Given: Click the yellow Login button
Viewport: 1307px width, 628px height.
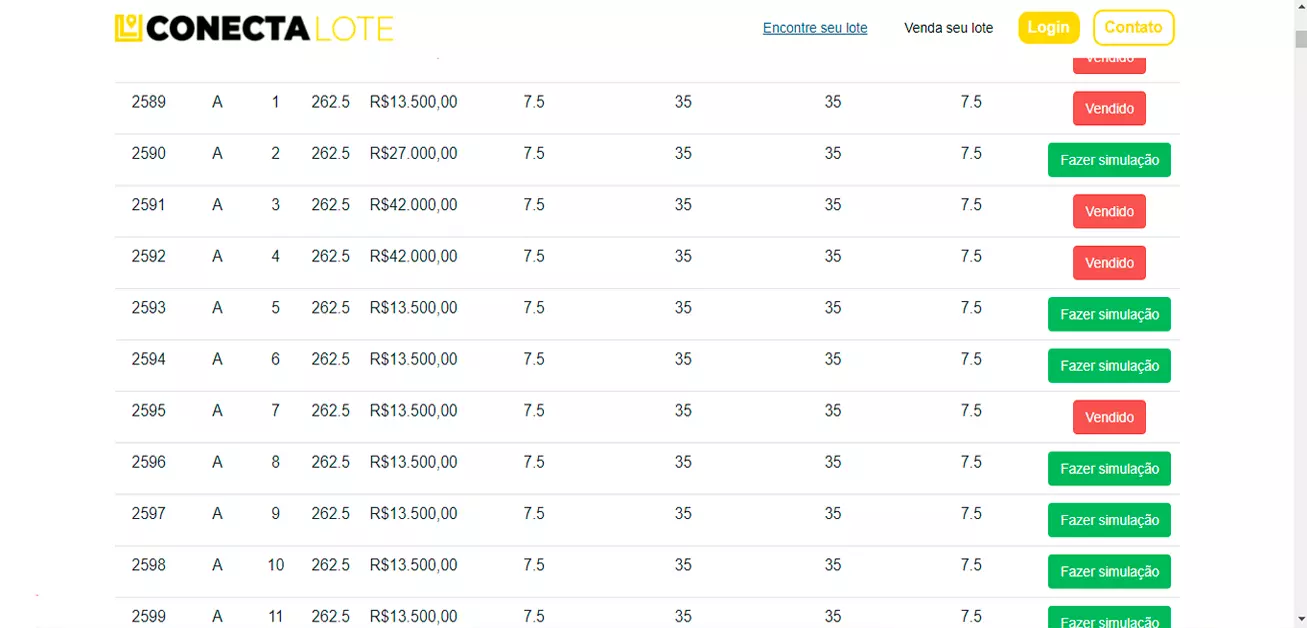Looking at the screenshot, I should click(1049, 28).
